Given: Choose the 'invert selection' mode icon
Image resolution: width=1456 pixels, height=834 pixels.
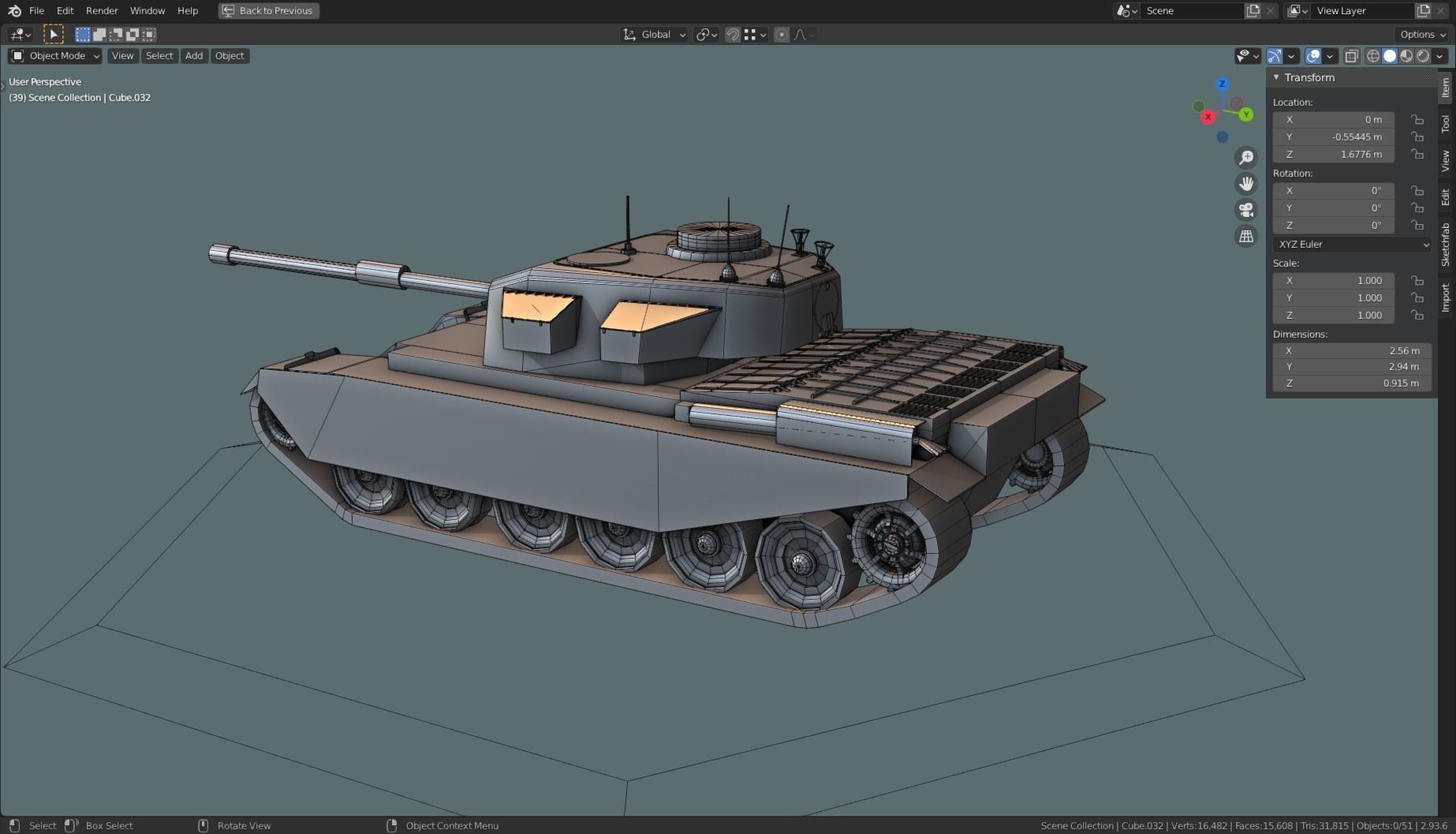Looking at the screenshot, I should click(x=133, y=34).
